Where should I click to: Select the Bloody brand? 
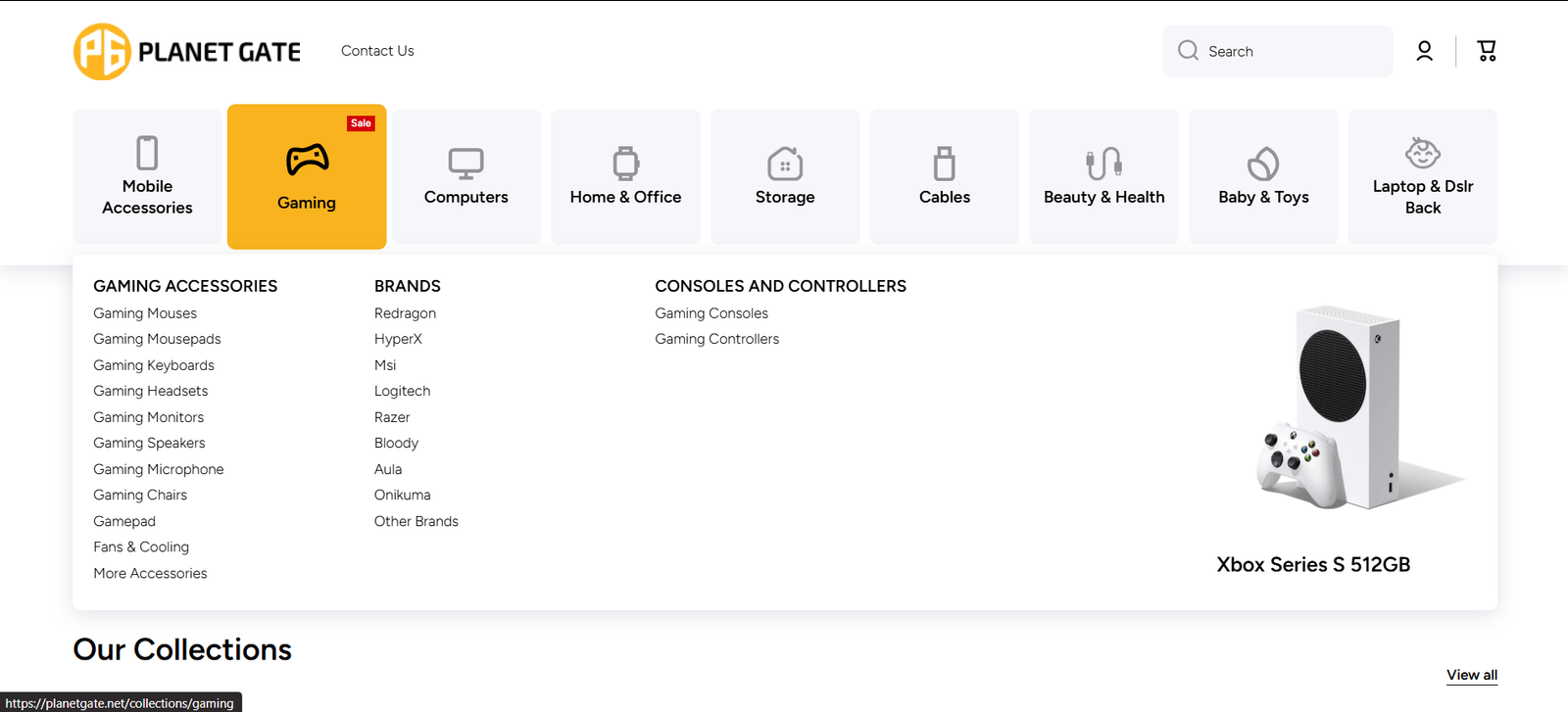[396, 443]
